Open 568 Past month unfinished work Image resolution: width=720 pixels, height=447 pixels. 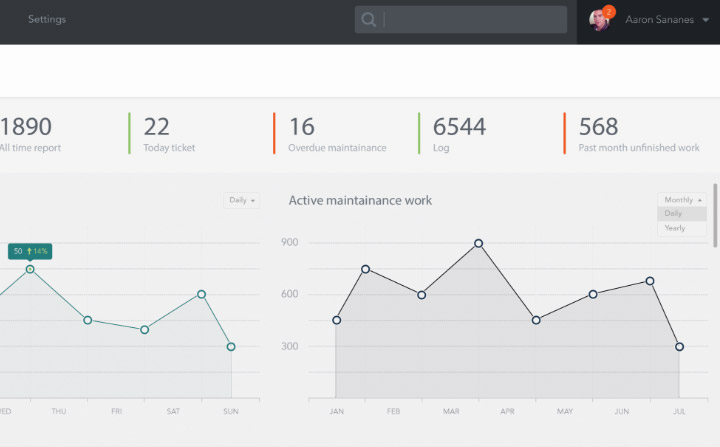click(x=639, y=134)
